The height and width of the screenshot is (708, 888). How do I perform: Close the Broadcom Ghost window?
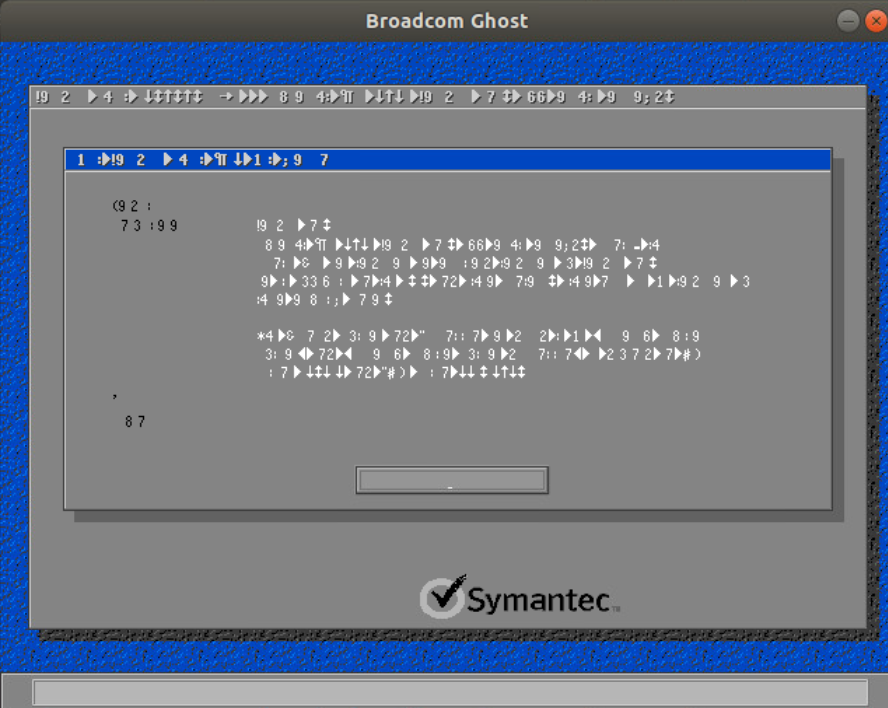tap(876, 22)
